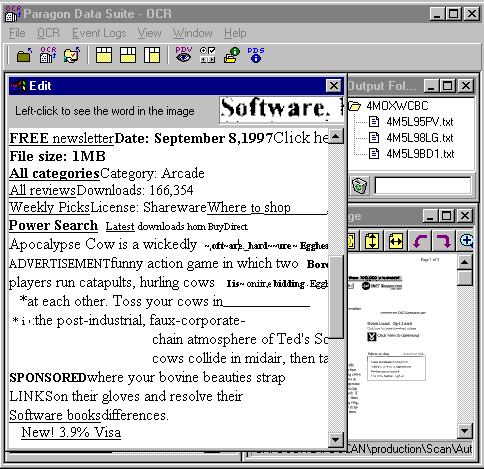Click the word 'Apocalypse' in OCR text

tap(45, 245)
